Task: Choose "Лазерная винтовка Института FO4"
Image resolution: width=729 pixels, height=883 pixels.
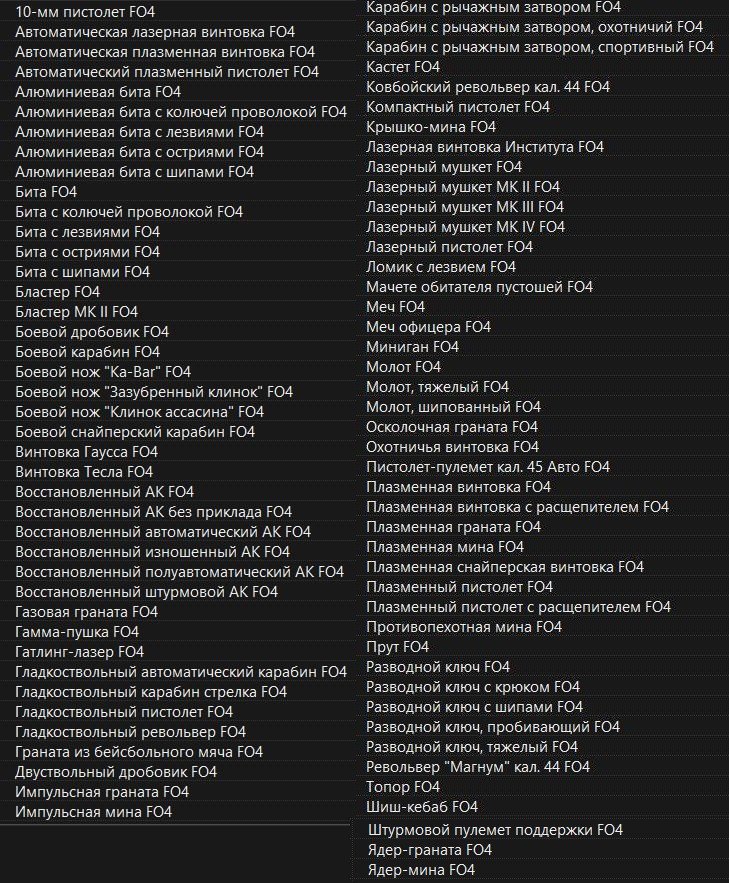Action: coord(485,147)
